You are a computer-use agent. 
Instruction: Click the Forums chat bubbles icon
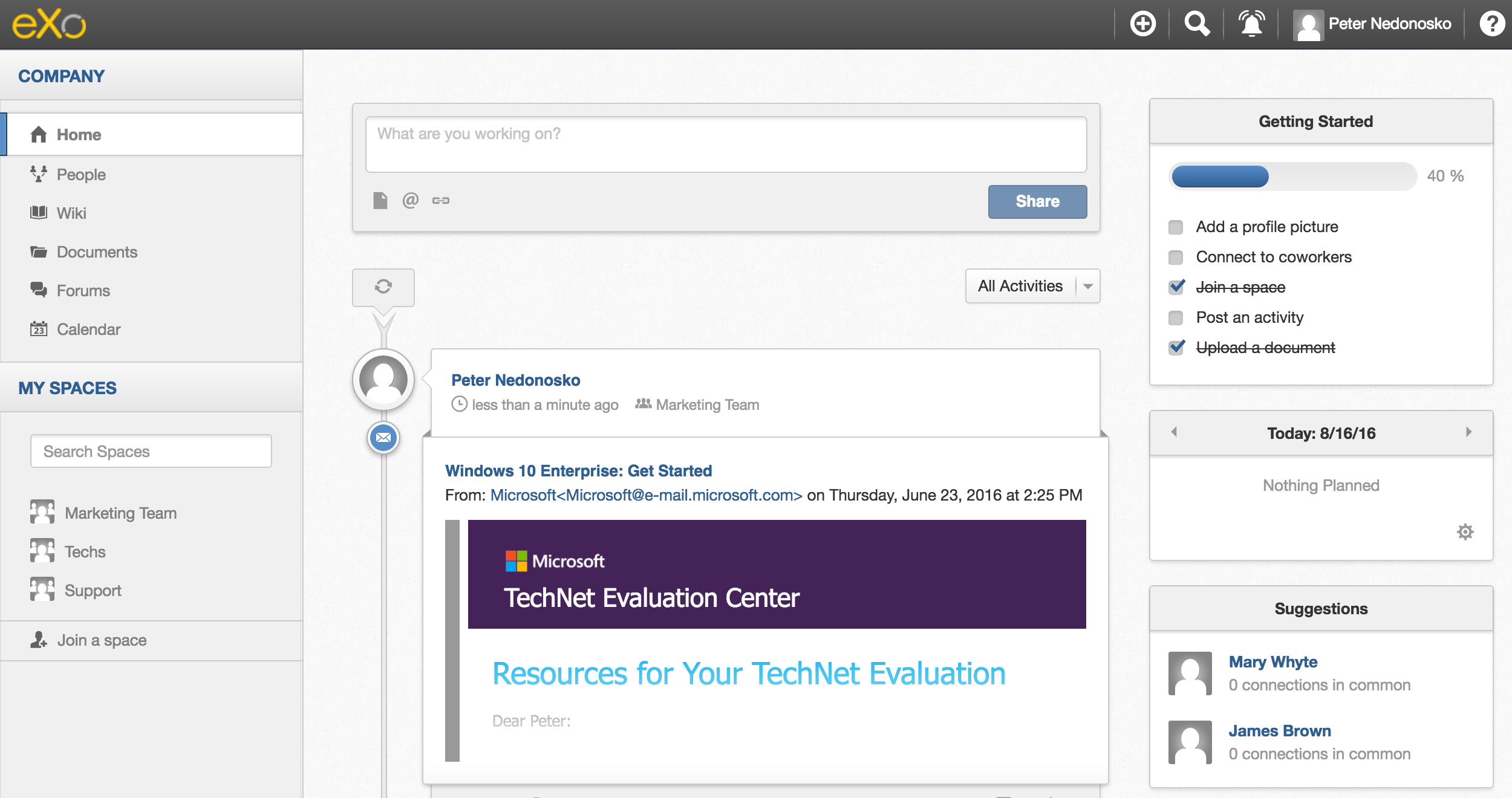point(39,290)
